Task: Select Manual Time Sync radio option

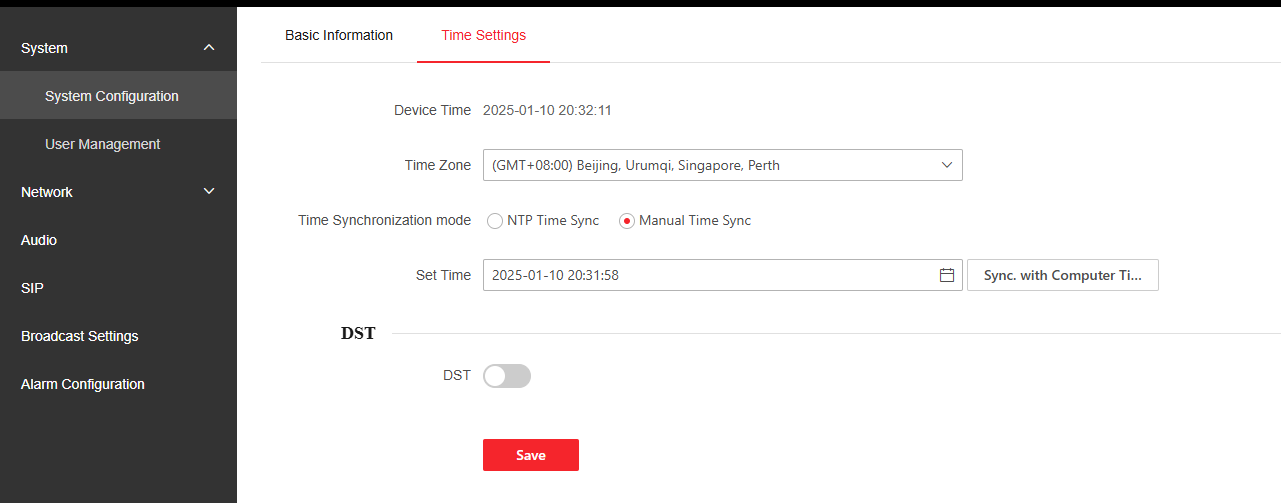Action: click(627, 221)
